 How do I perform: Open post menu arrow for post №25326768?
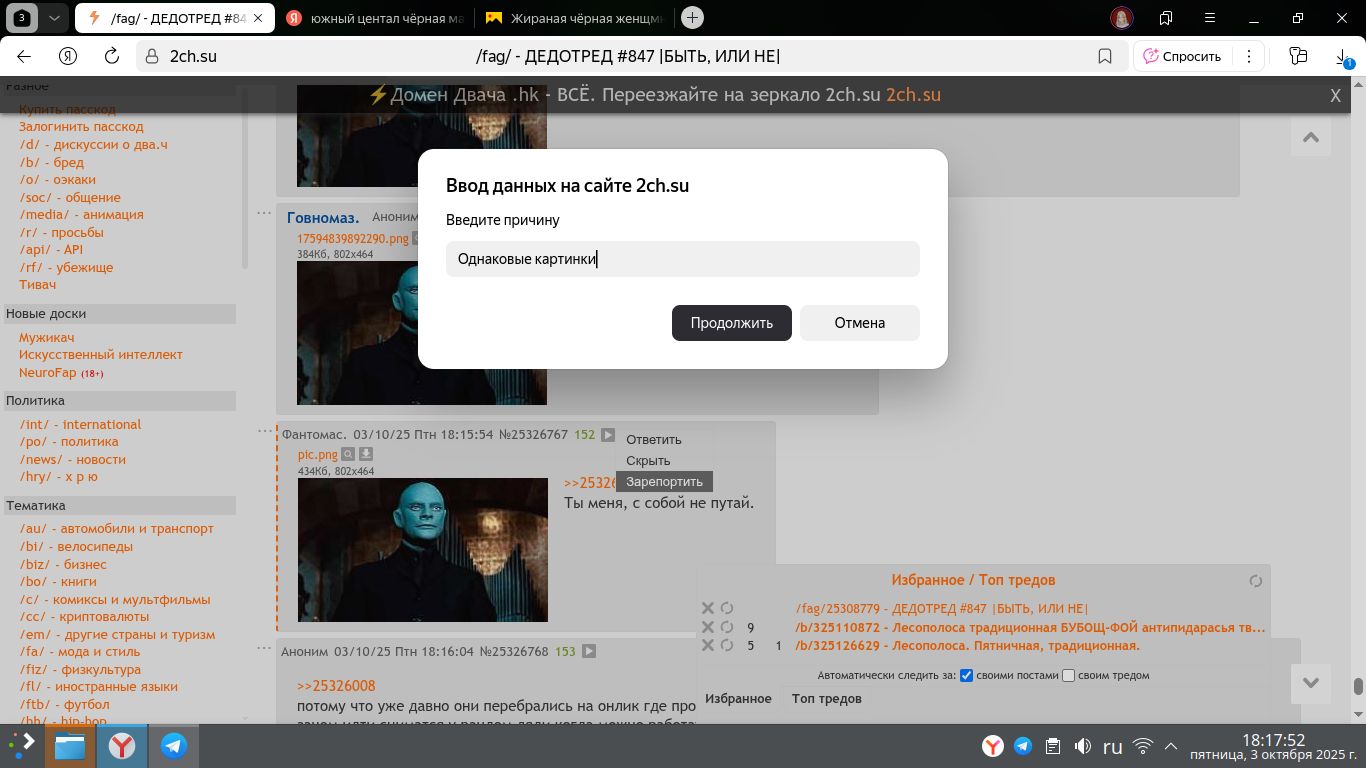[590, 652]
